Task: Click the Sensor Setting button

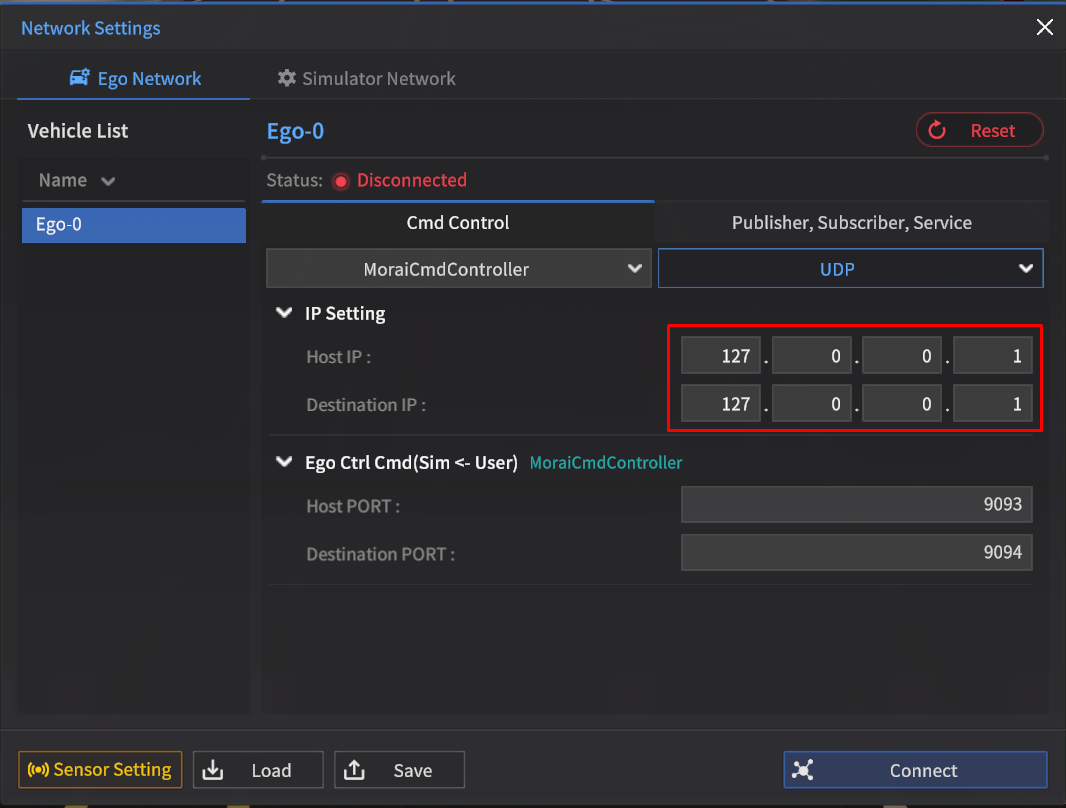Action: (100, 770)
